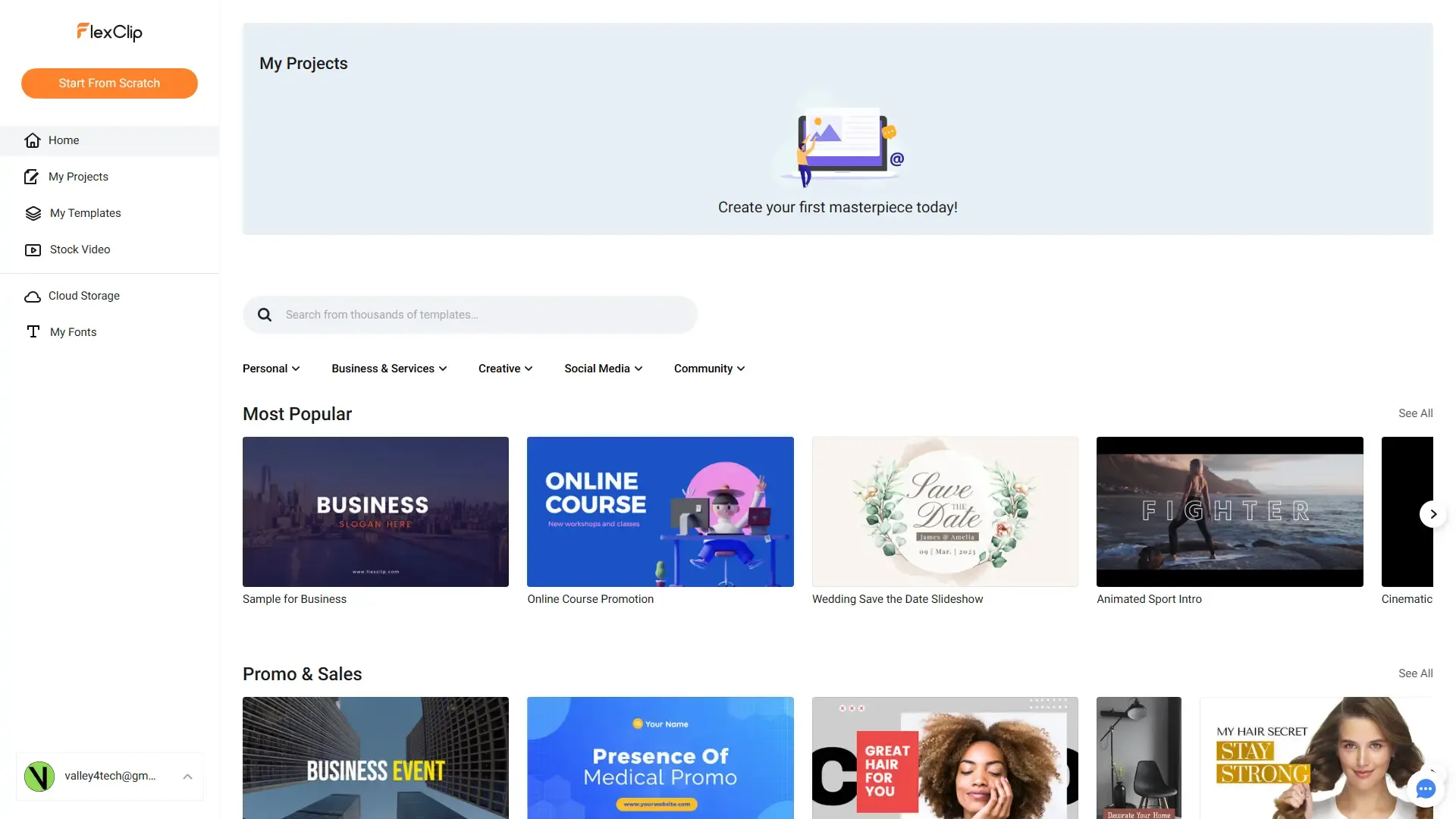Screen dimensions: 1456x819
Task: Open the Community category menu
Action: (x=709, y=369)
